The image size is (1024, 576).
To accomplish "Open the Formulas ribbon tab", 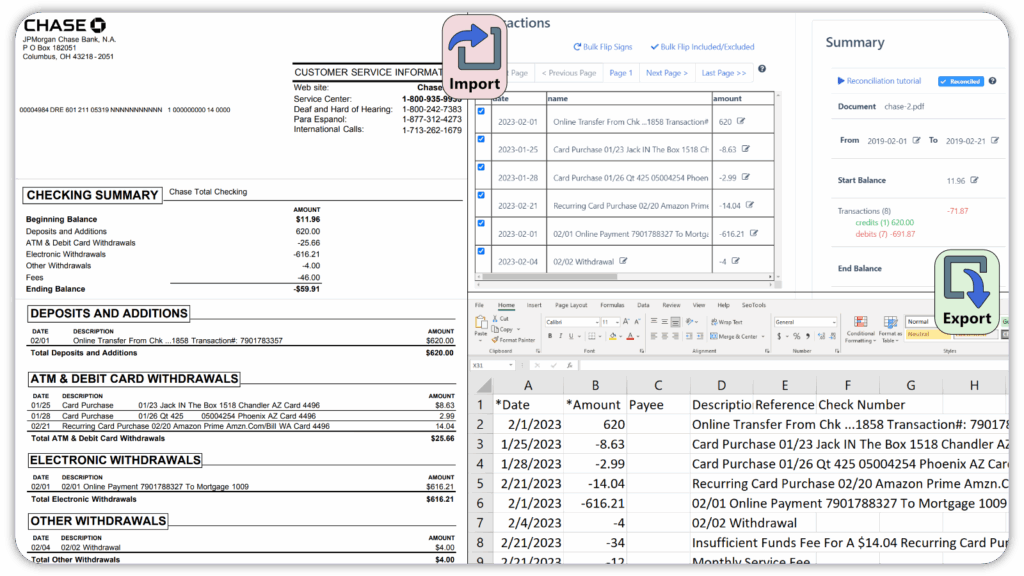I will coord(612,305).
